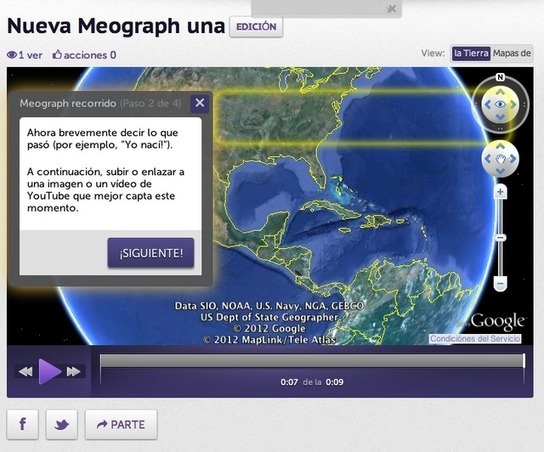Pan map down with hand joystick
Image resolution: width=544 pixels, height=452 pixels.
tap(500, 171)
